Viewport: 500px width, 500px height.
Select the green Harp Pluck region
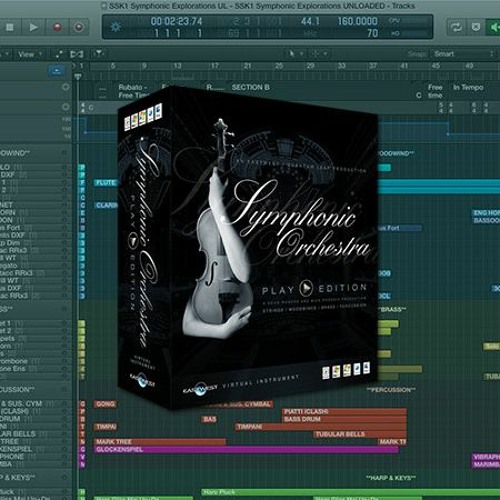pos(351,492)
